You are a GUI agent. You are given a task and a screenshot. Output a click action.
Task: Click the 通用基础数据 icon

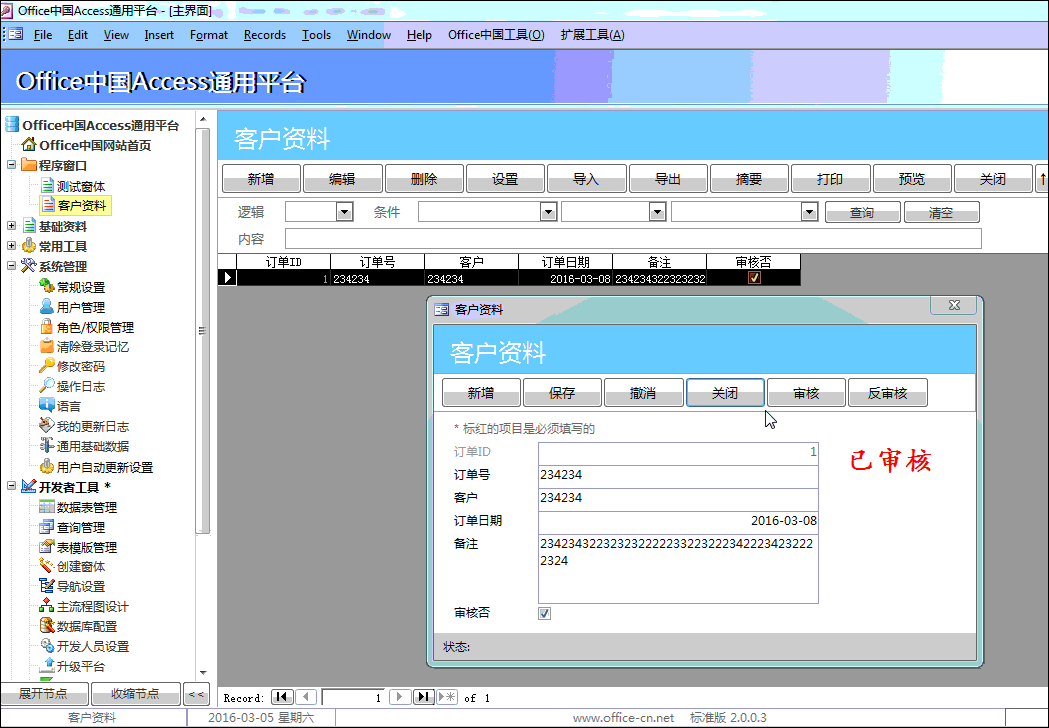(x=47, y=446)
